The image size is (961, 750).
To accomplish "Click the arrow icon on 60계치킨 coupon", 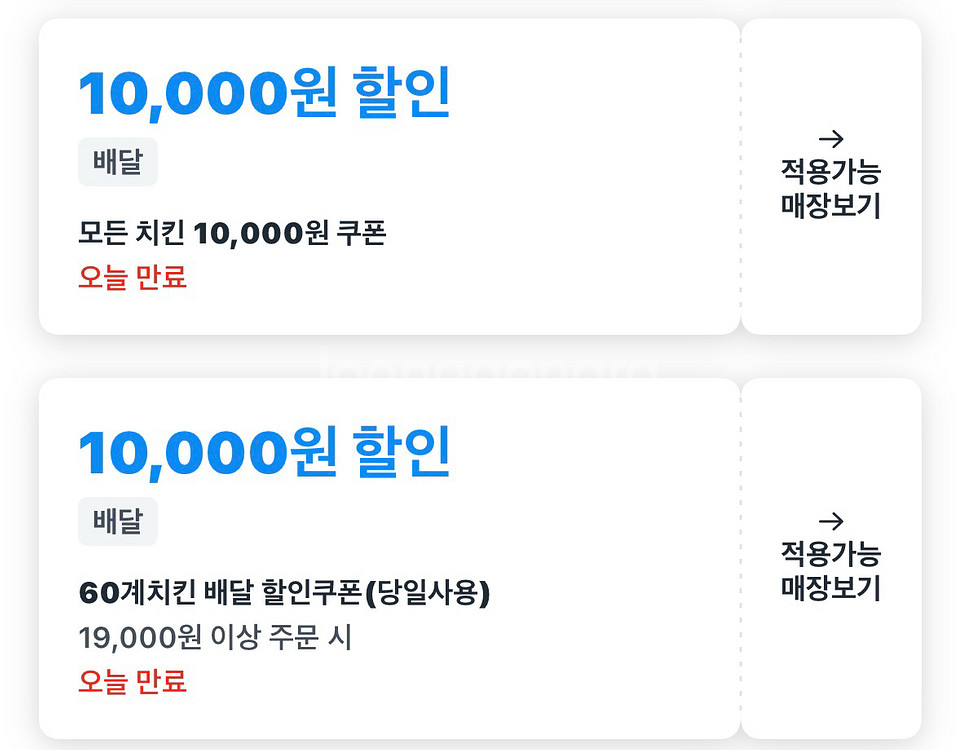I will pos(830,521).
